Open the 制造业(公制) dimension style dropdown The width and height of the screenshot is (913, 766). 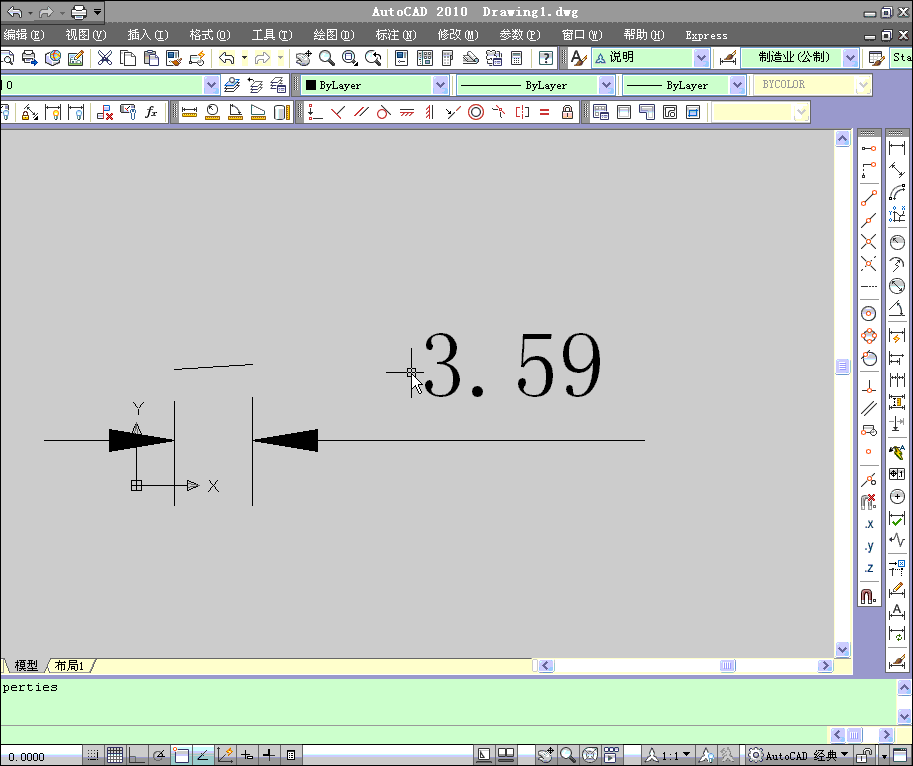coord(850,58)
